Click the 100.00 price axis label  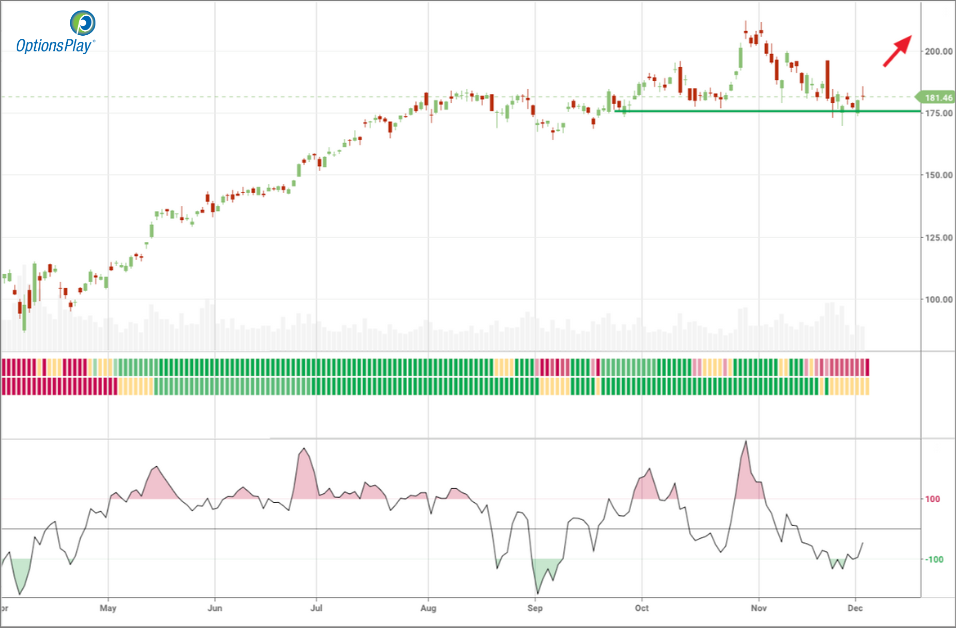tap(938, 299)
